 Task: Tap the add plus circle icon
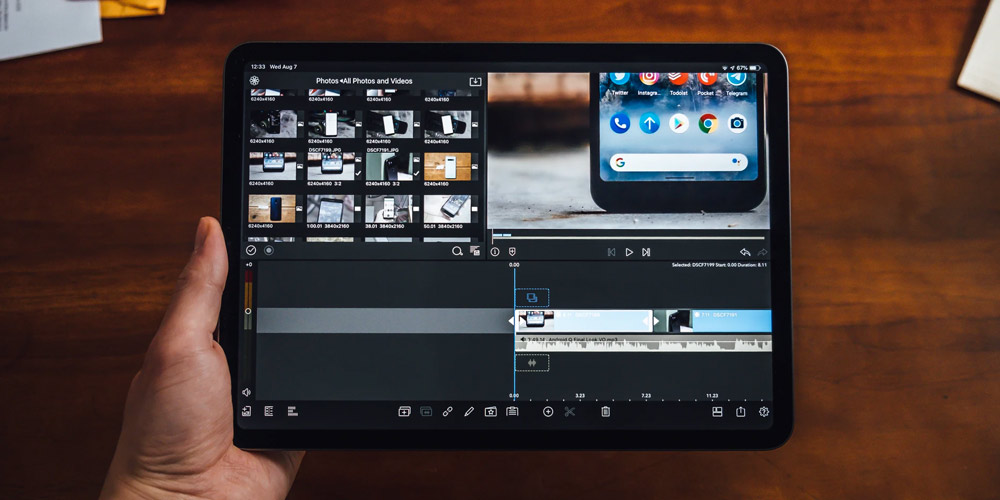548,411
